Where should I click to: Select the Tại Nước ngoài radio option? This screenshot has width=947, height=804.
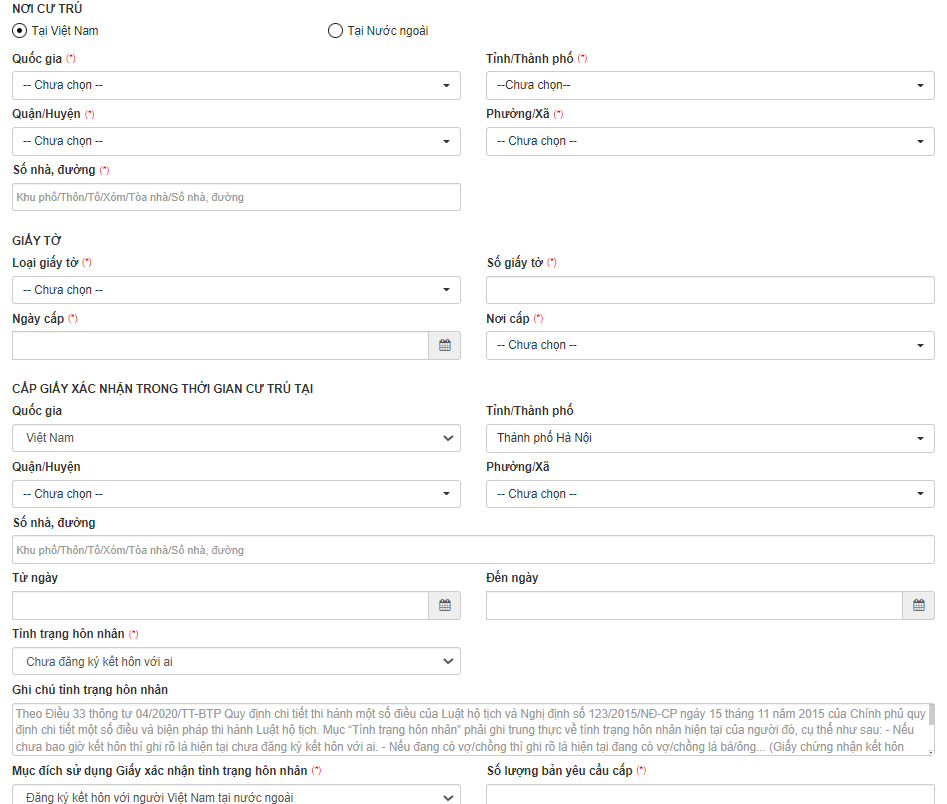pos(335,31)
